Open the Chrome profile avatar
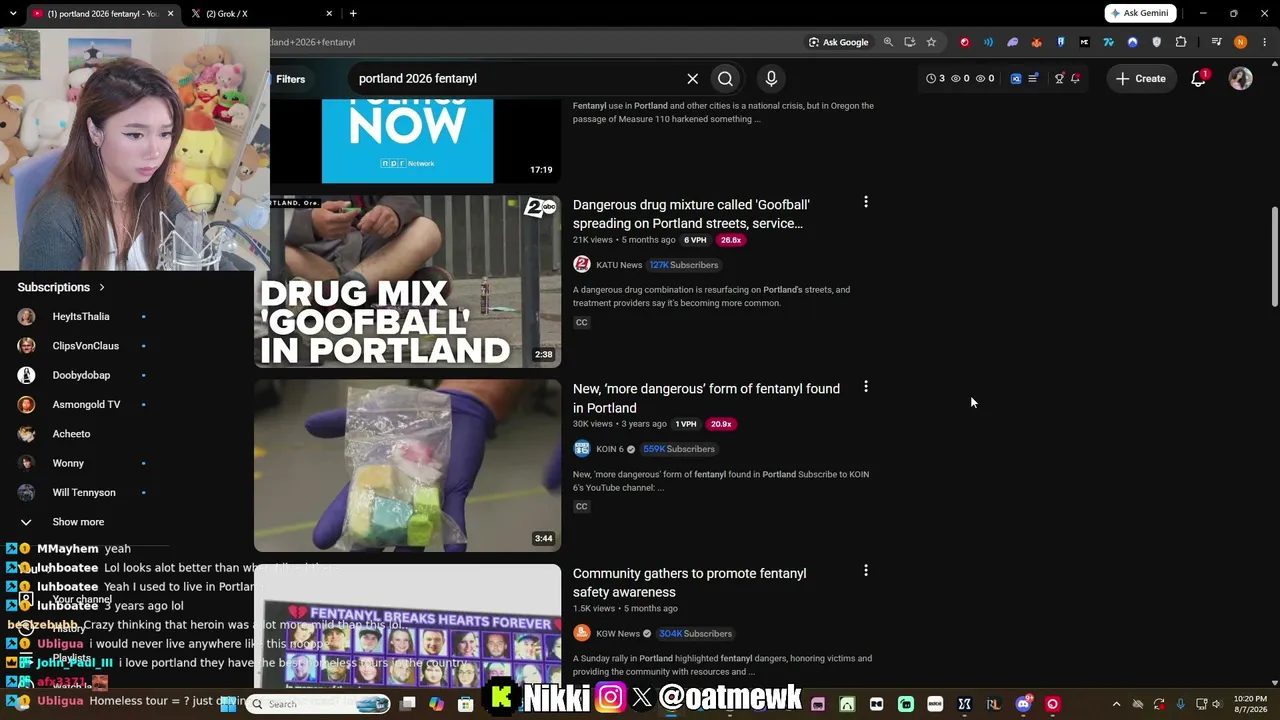Image resolution: width=1280 pixels, height=720 pixels. [1241, 42]
